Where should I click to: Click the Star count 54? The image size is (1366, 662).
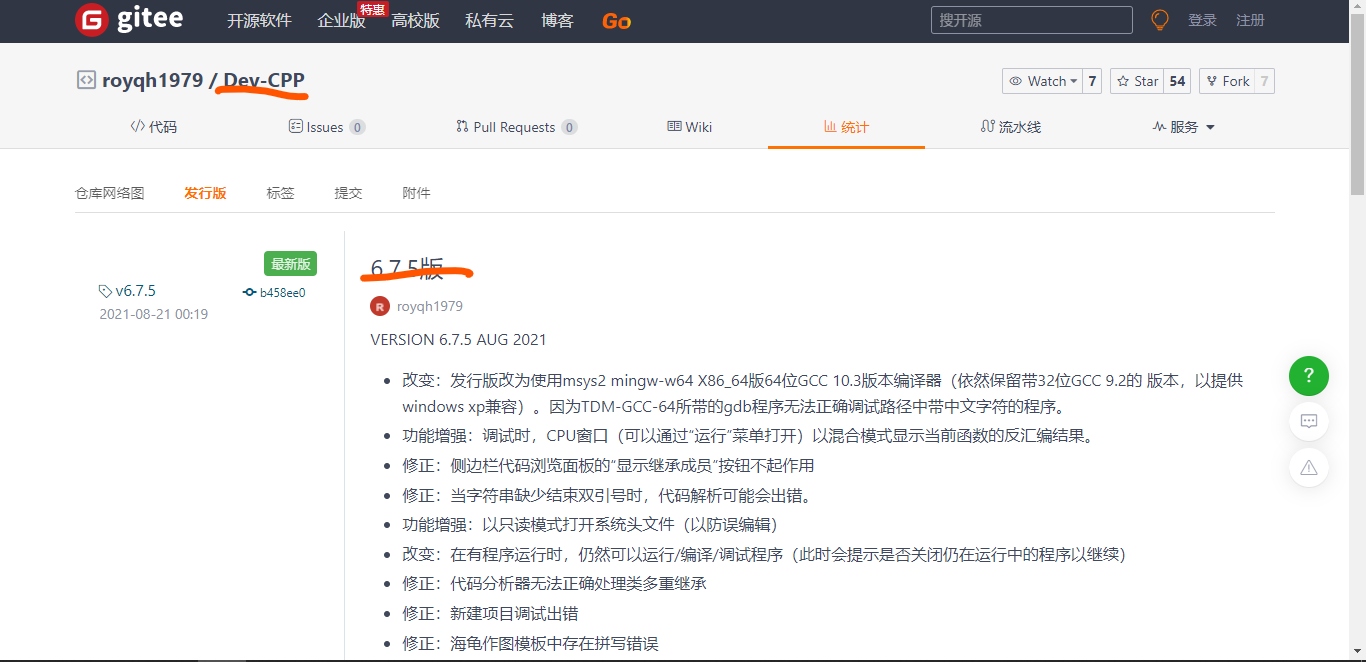[x=1177, y=81]
